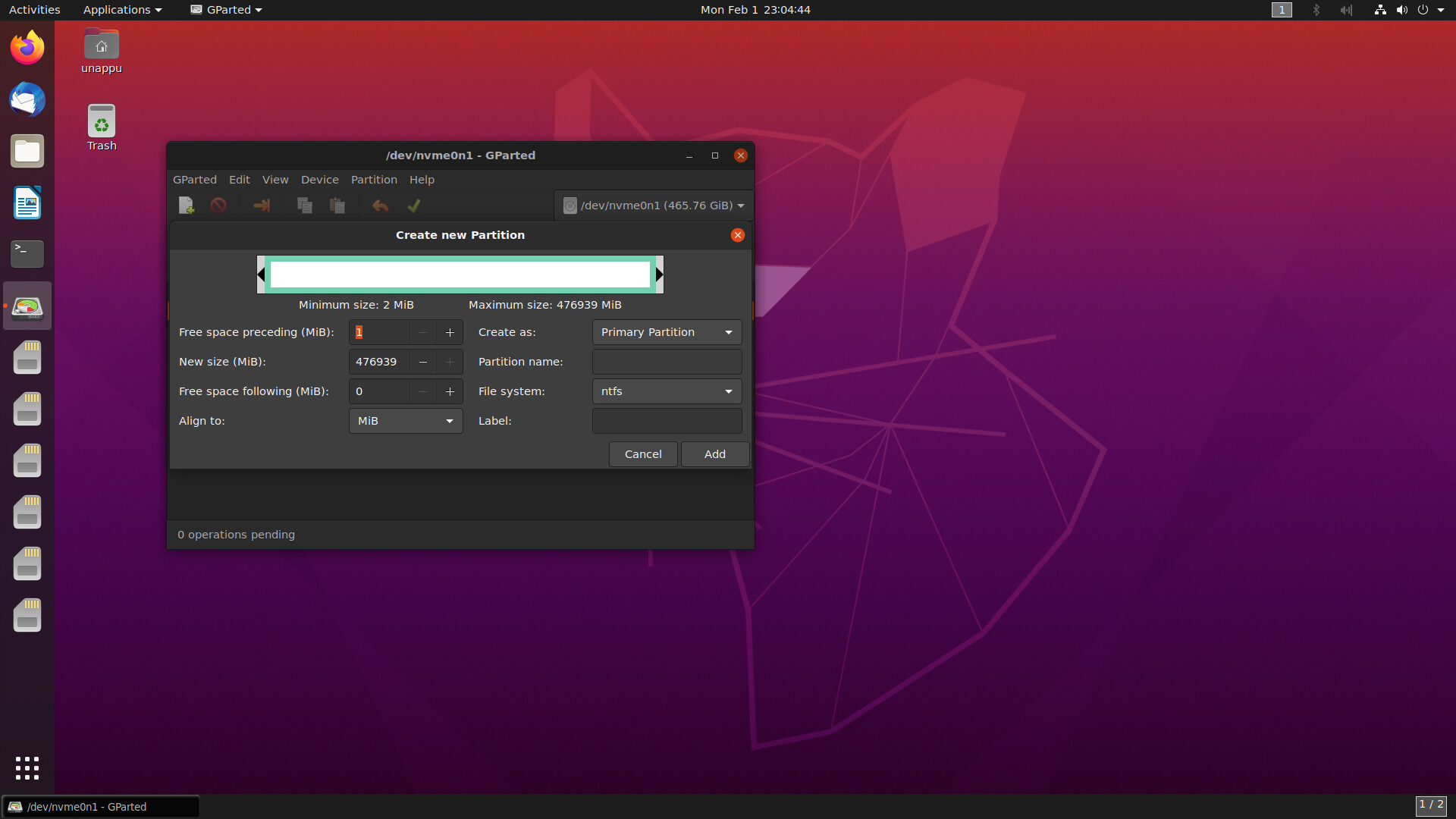
Task: Open the GParted menu
Action: point(195,180)
